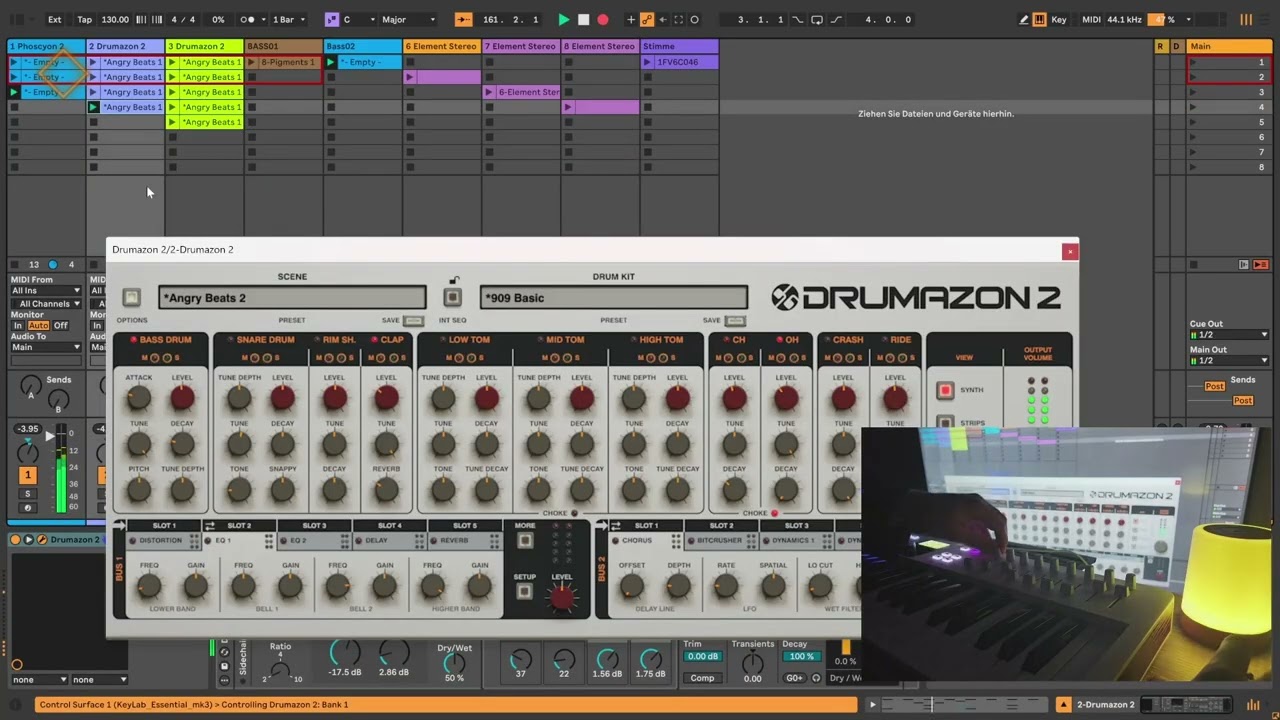Open the MIDI From All Ins dropdown

tap(46, 291)
